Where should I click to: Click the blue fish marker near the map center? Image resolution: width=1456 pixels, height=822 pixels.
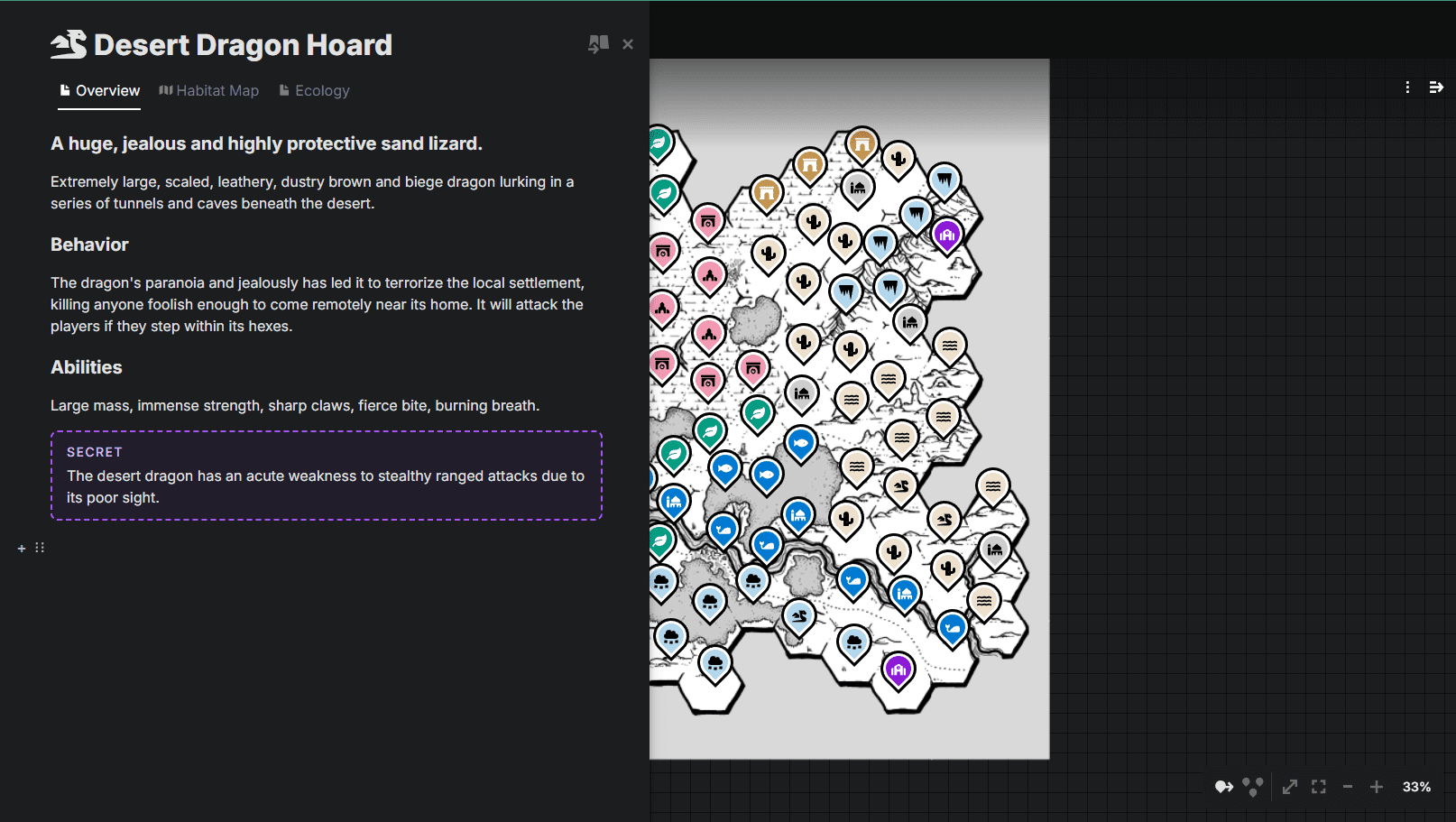click(x=799, y=442)
